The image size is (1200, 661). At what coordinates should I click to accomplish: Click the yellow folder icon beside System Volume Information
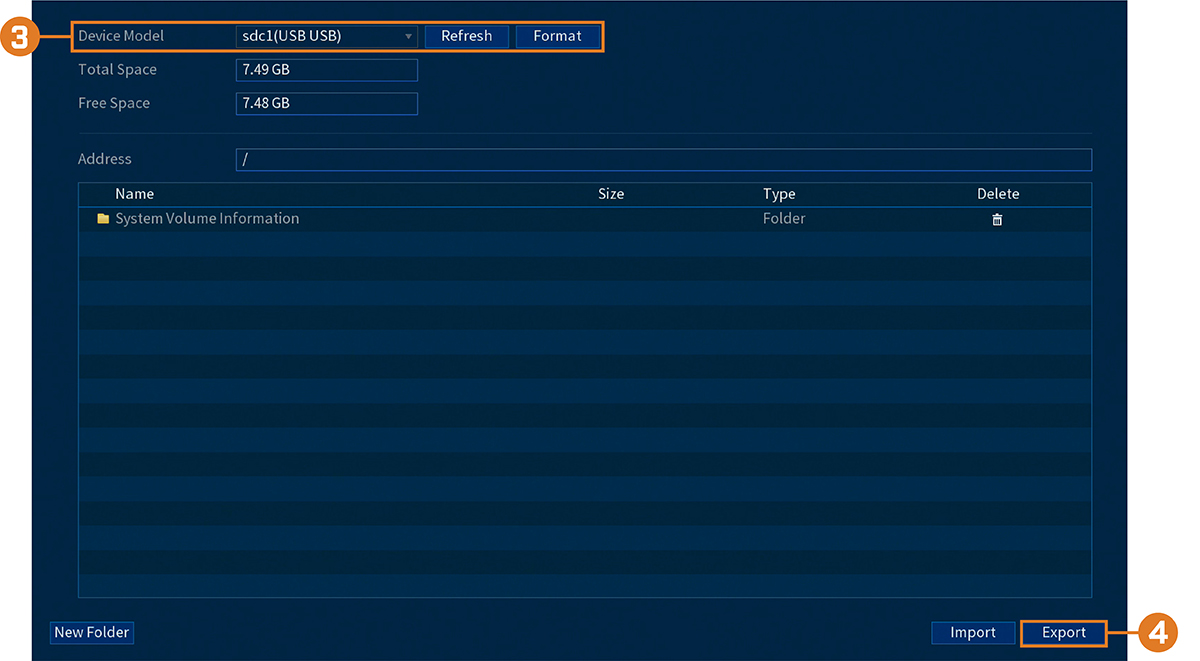103,219
